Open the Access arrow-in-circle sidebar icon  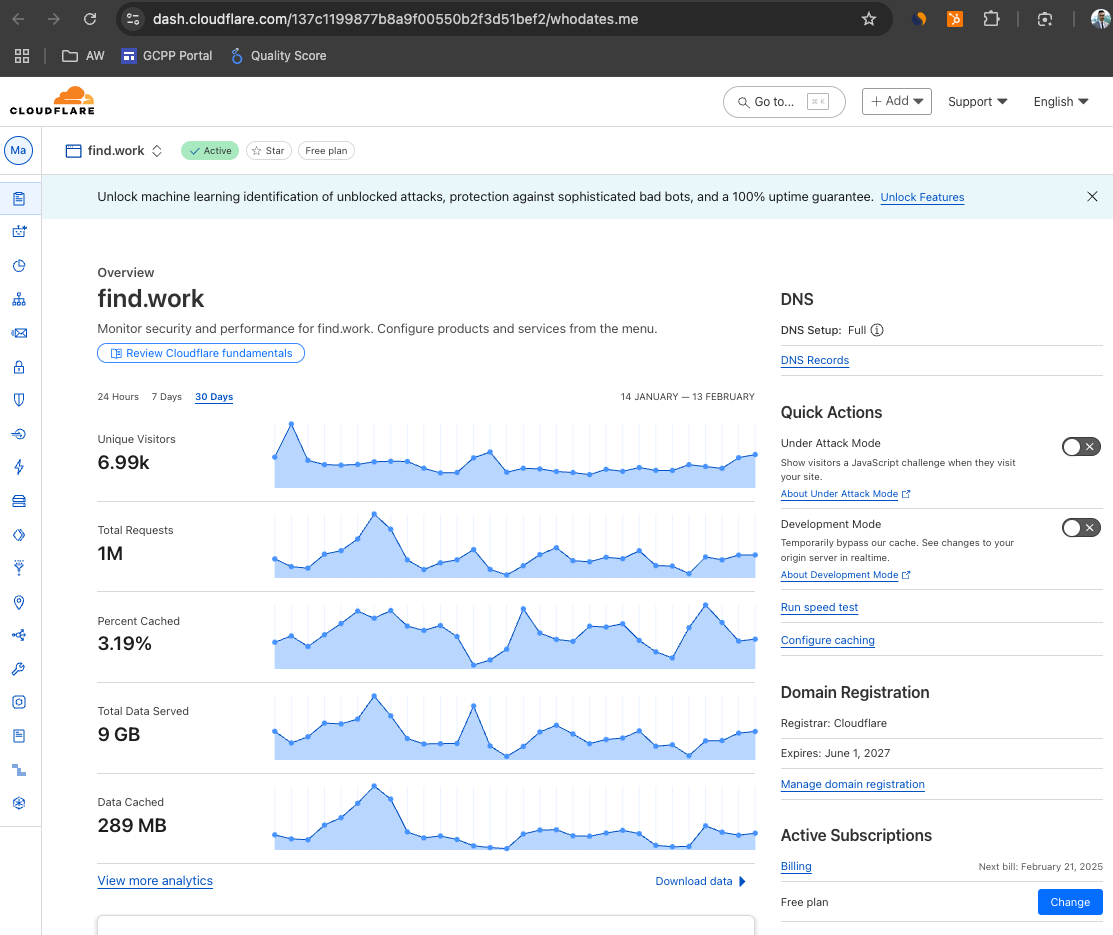(x=19, y=434)
